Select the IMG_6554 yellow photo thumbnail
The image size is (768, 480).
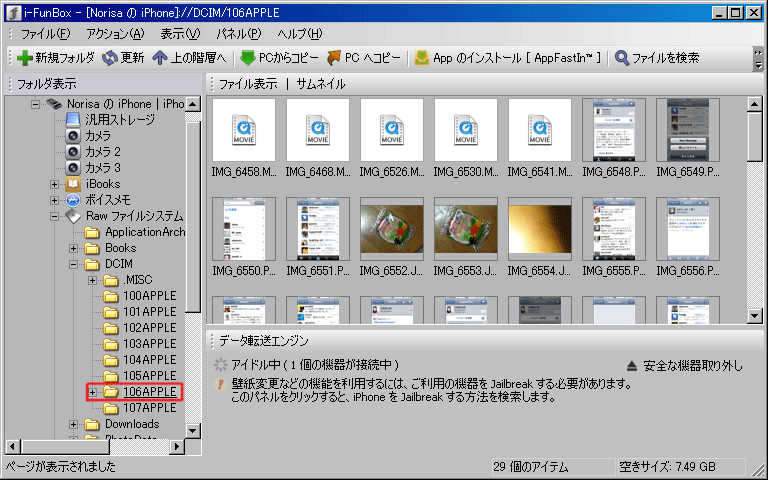point(540,229)
